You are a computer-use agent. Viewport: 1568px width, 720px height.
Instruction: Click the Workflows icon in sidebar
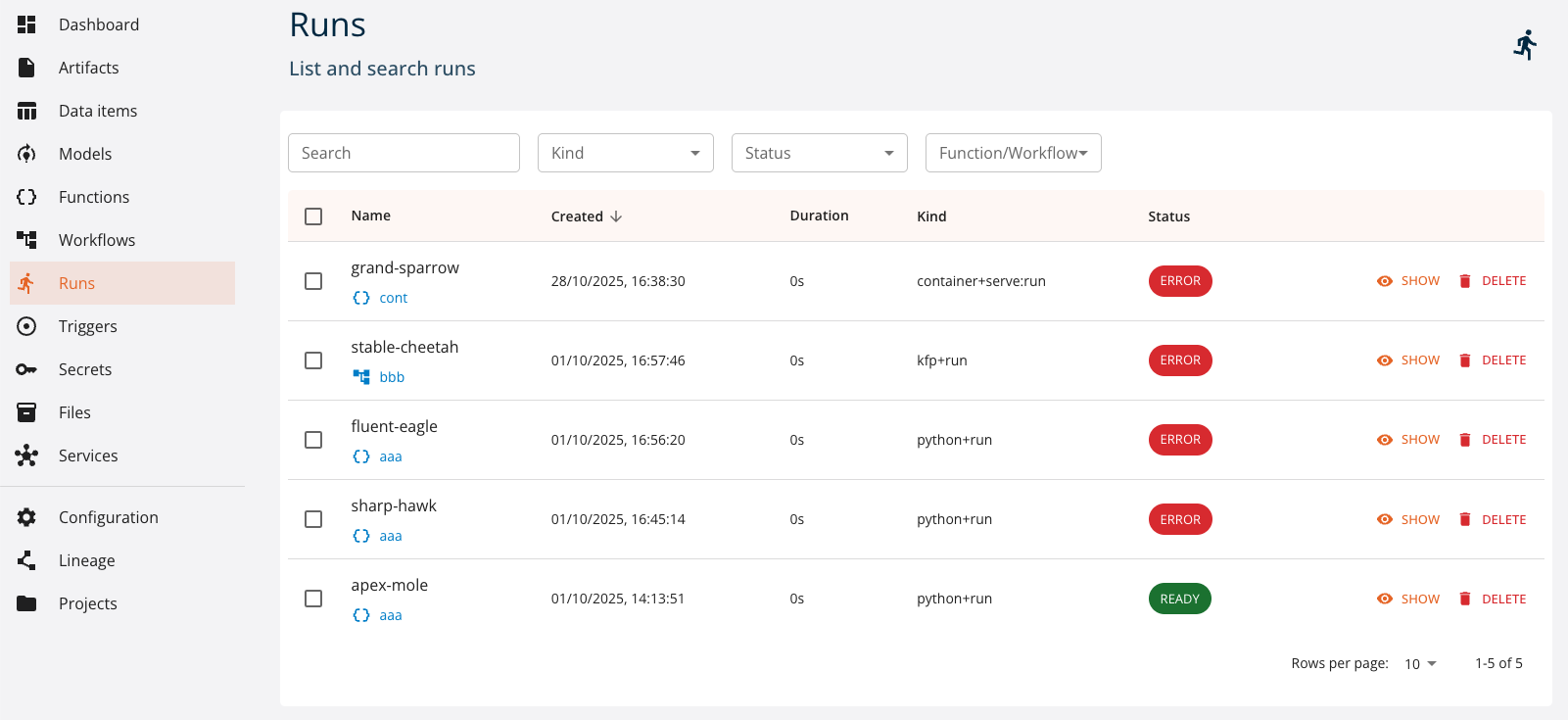click(26, 240)
